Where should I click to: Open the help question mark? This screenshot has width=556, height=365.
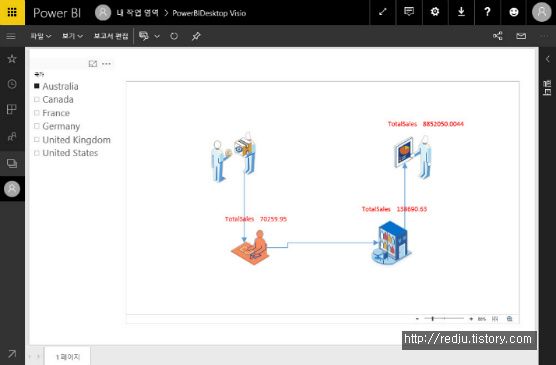(487, 12)
